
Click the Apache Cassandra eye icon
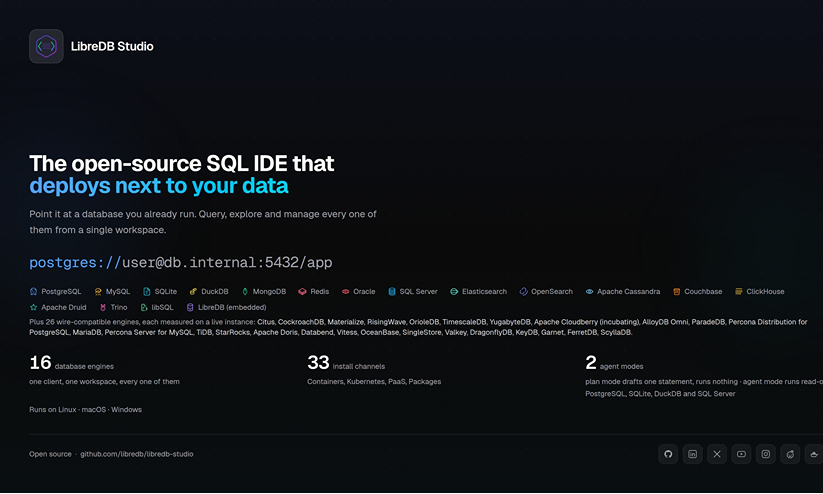(x=589, y=291)
